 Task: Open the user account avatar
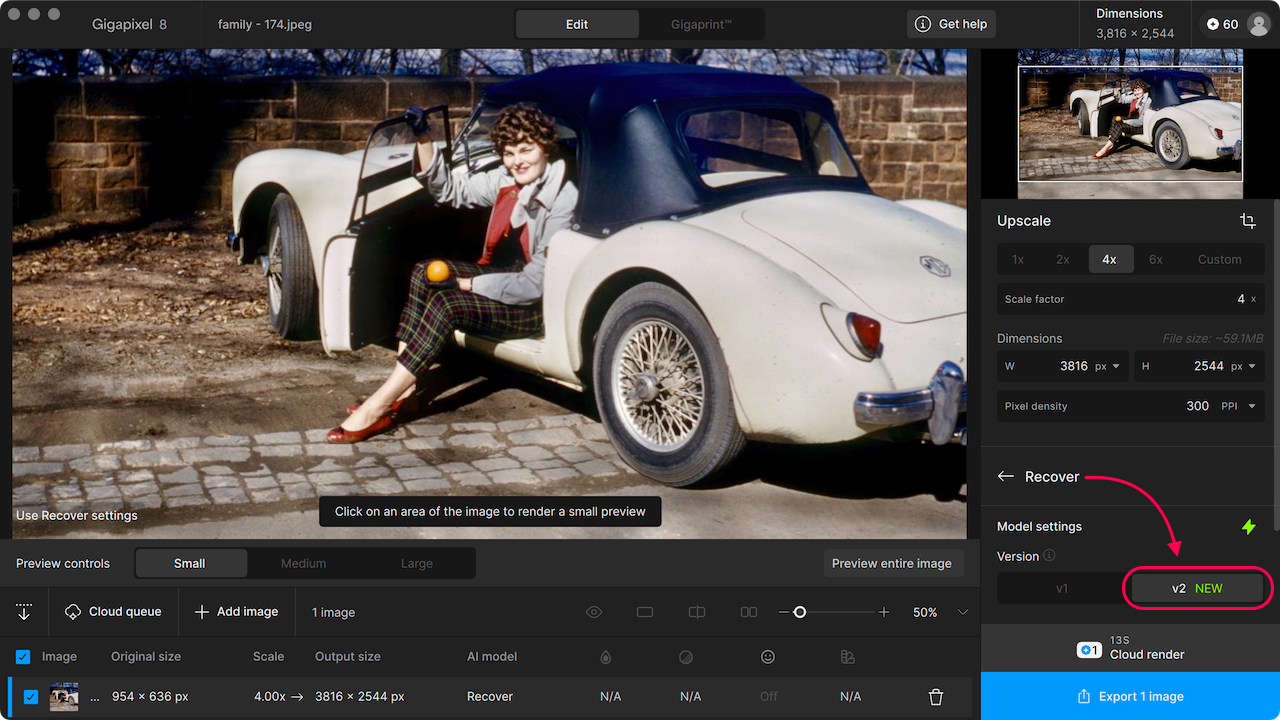pos(1258,24)
